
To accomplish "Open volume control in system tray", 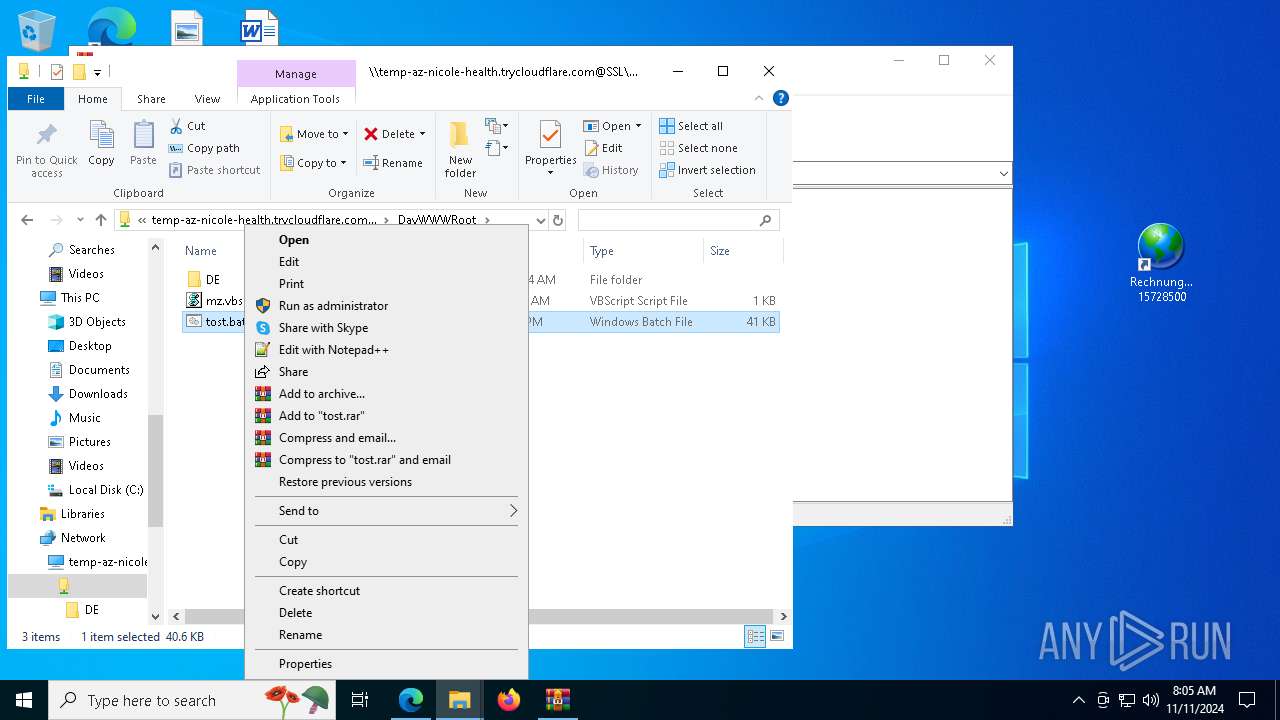I will click(1150, 700).
